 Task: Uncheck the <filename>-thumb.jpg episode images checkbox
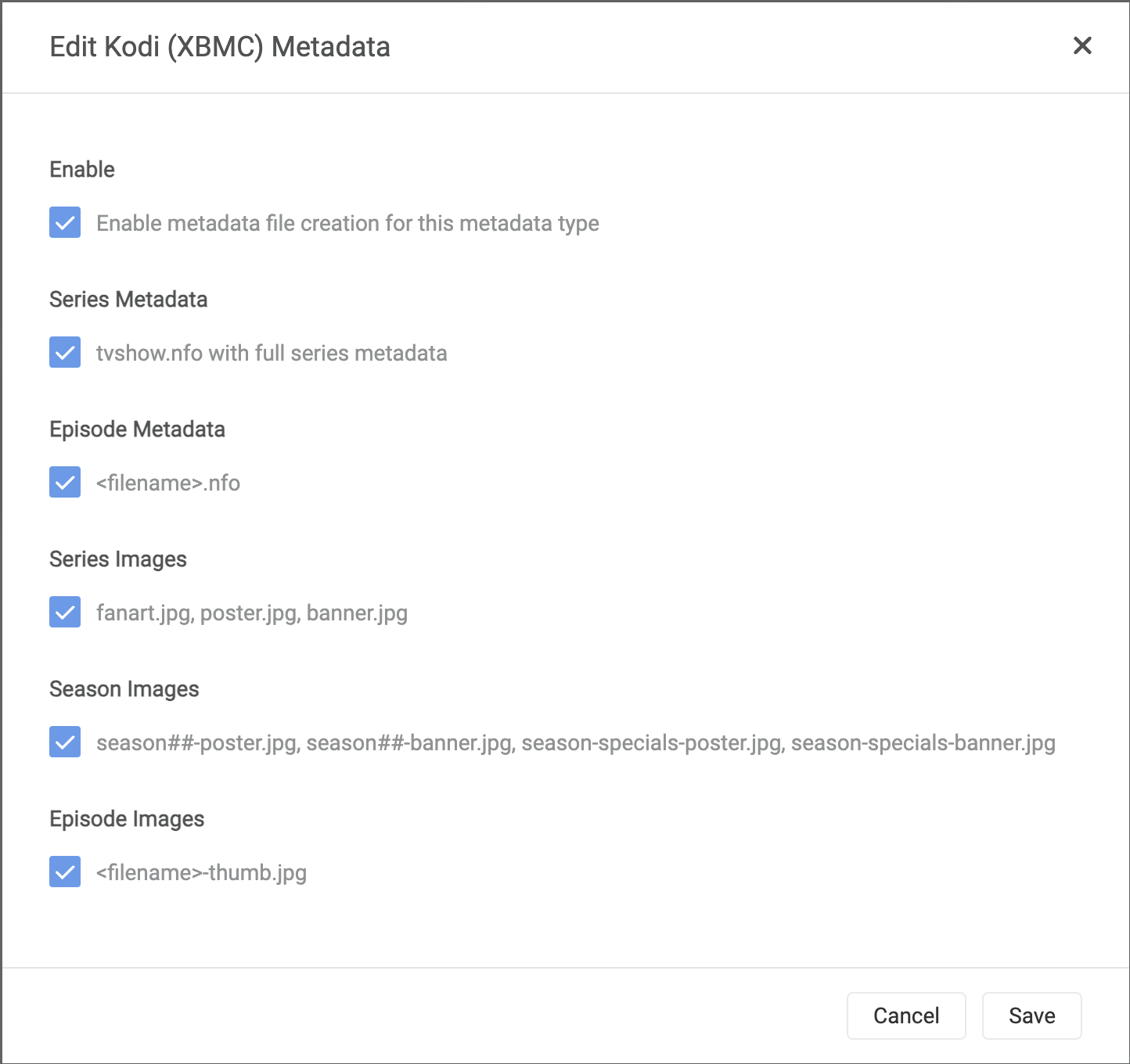click(65, 872)
